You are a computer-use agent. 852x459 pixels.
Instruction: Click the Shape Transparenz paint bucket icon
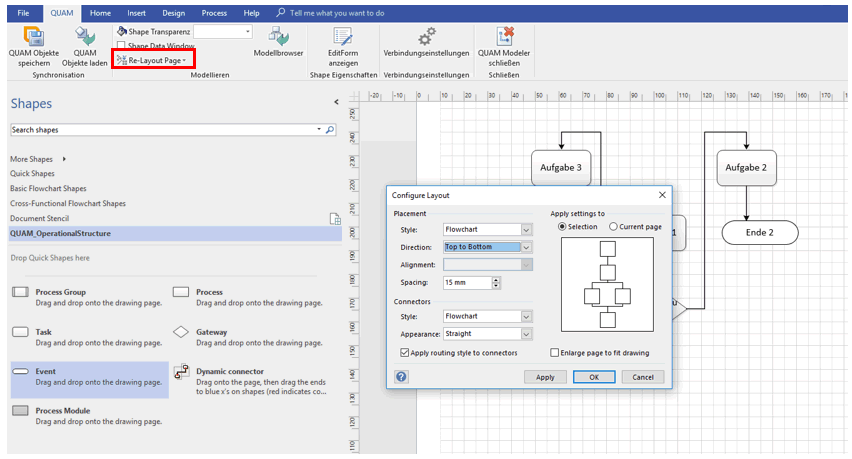pyautogui.click(x=122, y=32)
